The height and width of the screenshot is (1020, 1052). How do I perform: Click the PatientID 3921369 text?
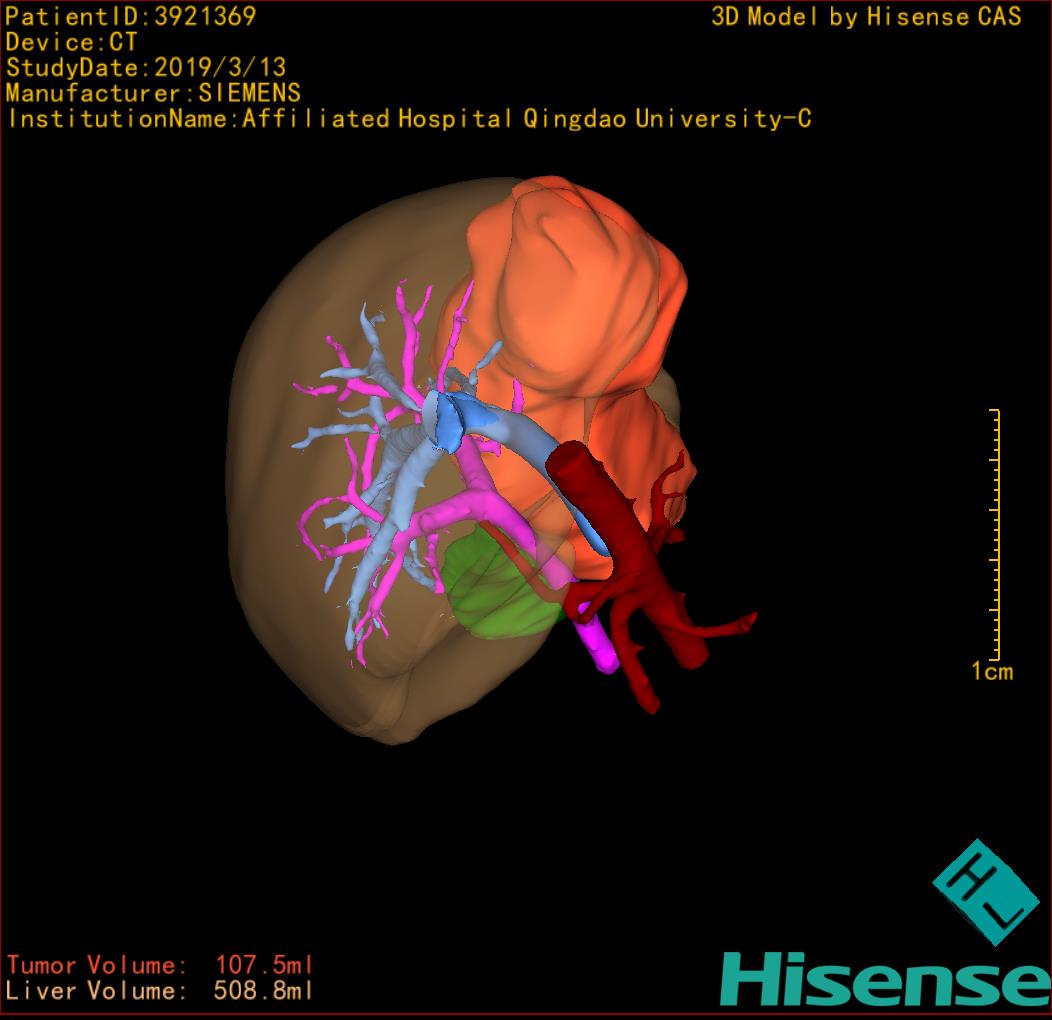tap(131, 16)
